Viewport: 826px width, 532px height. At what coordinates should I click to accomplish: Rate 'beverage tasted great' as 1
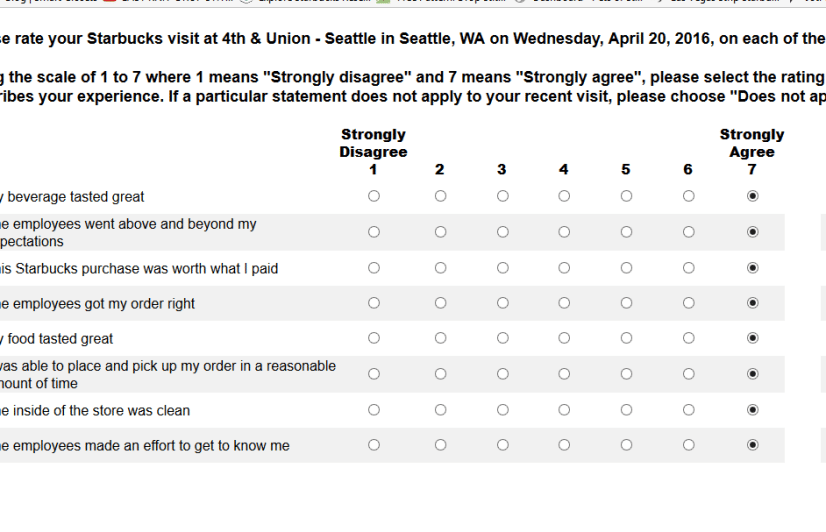coord(373,196)
